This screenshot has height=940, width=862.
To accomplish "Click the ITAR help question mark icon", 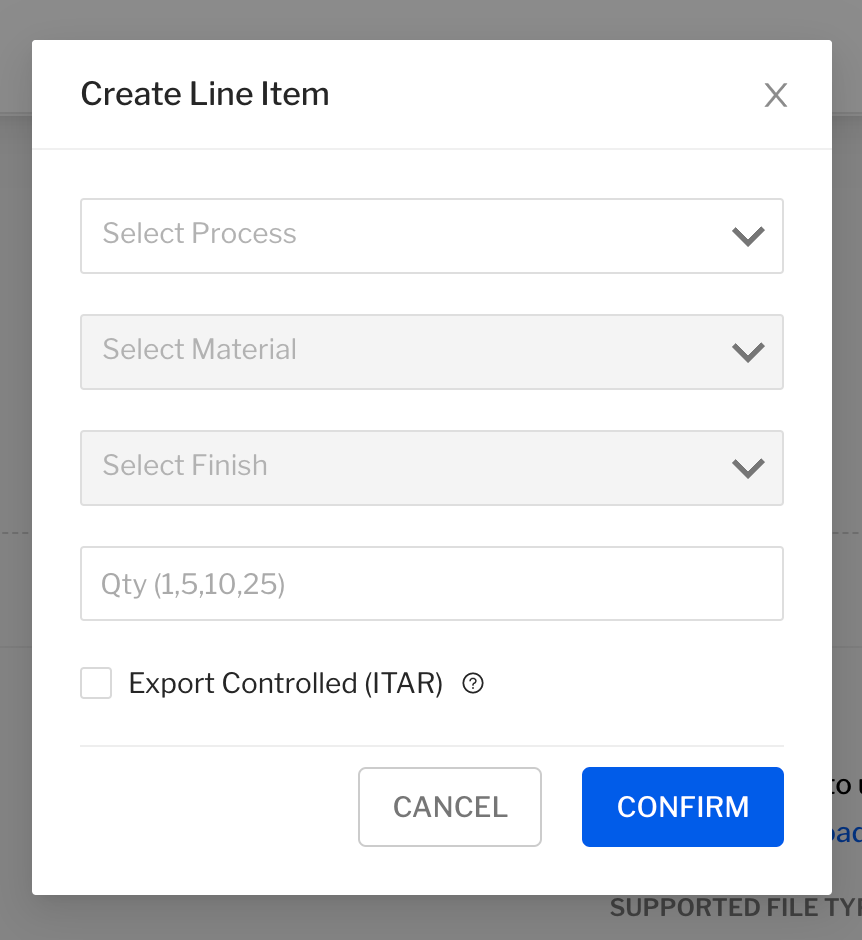I will (x=474, y=684).
